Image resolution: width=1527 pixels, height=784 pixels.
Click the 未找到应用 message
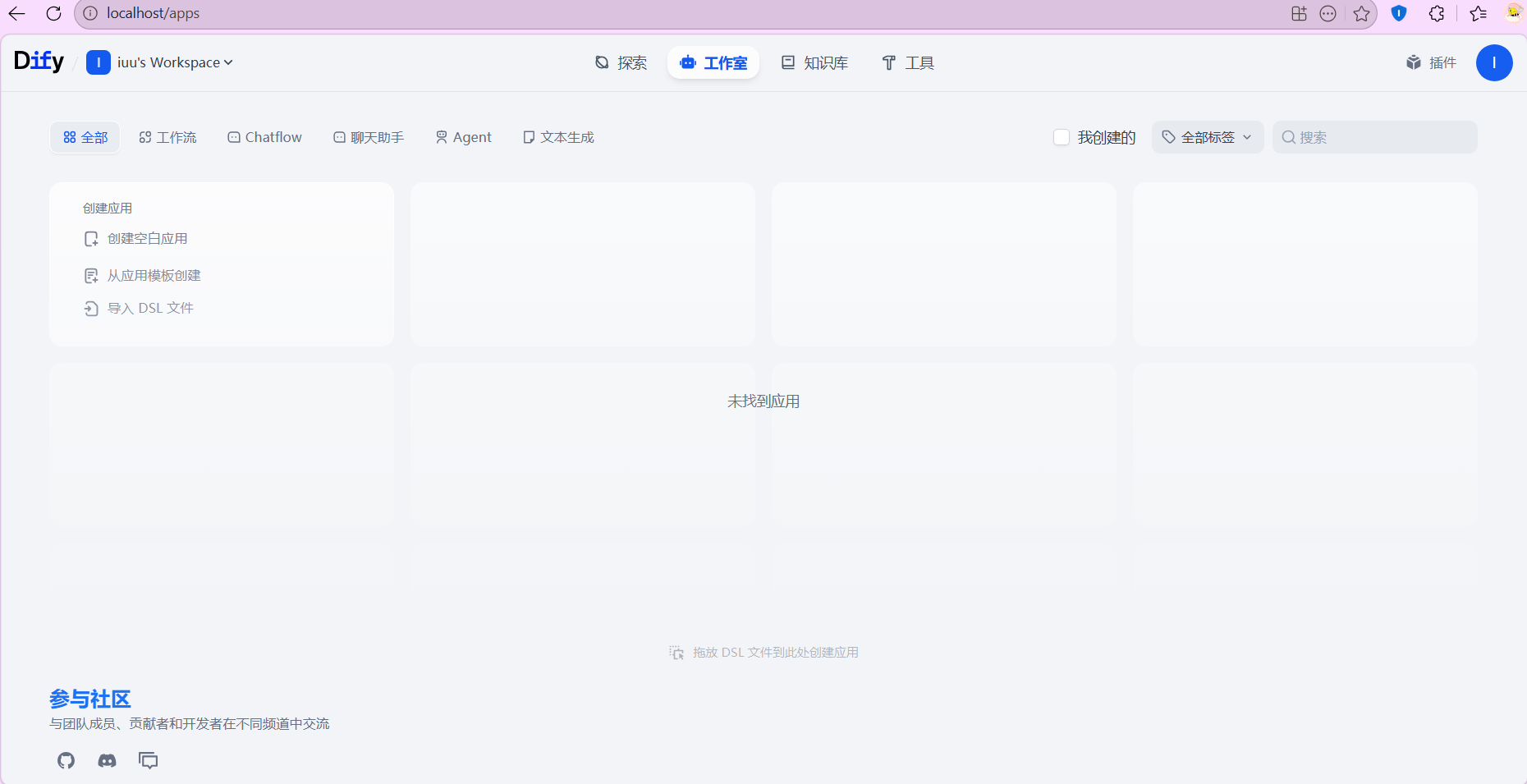763,401
